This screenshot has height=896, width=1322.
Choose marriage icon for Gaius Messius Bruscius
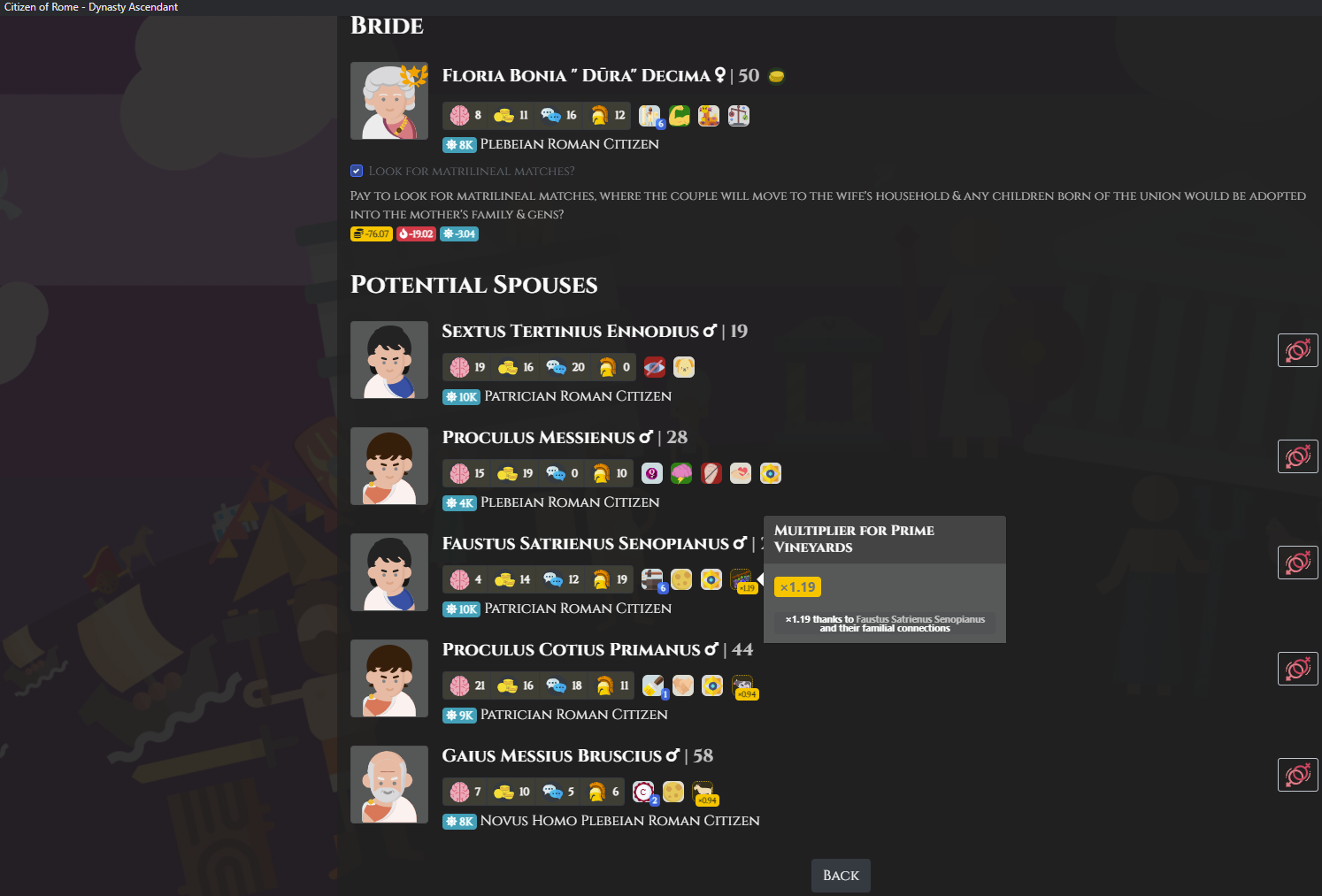point(1298,775)
